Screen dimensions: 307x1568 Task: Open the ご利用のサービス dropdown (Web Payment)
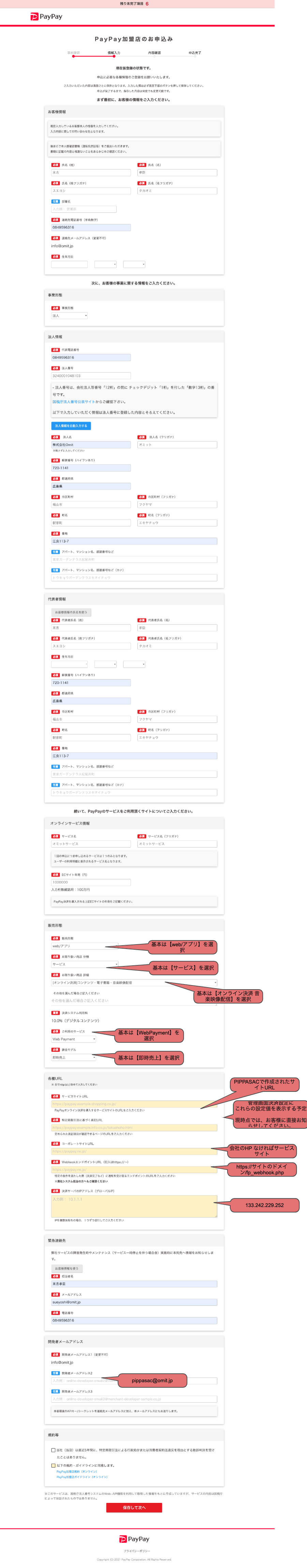click(x=74, y=1039)
